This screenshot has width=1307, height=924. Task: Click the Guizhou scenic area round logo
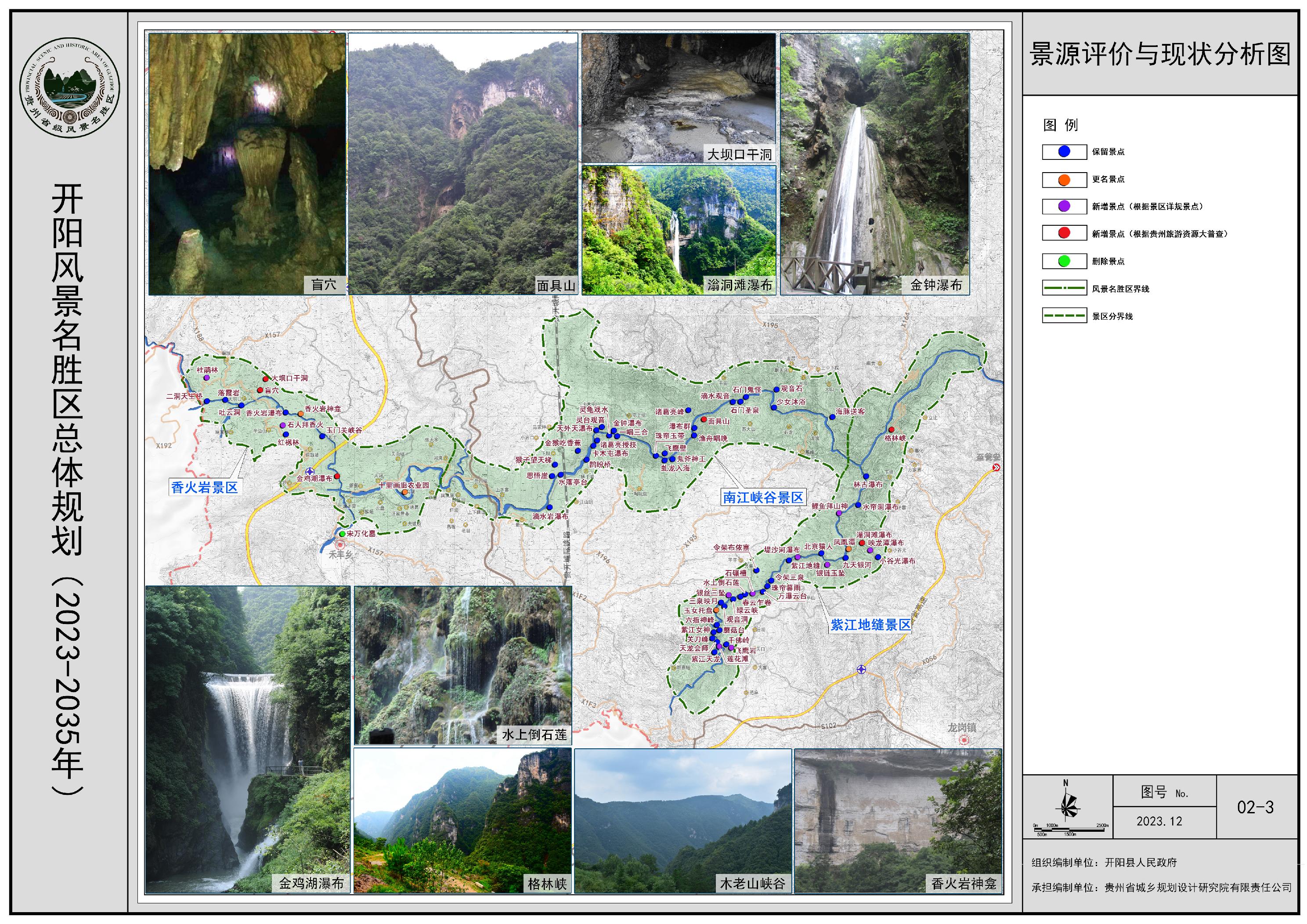point(70,87)
